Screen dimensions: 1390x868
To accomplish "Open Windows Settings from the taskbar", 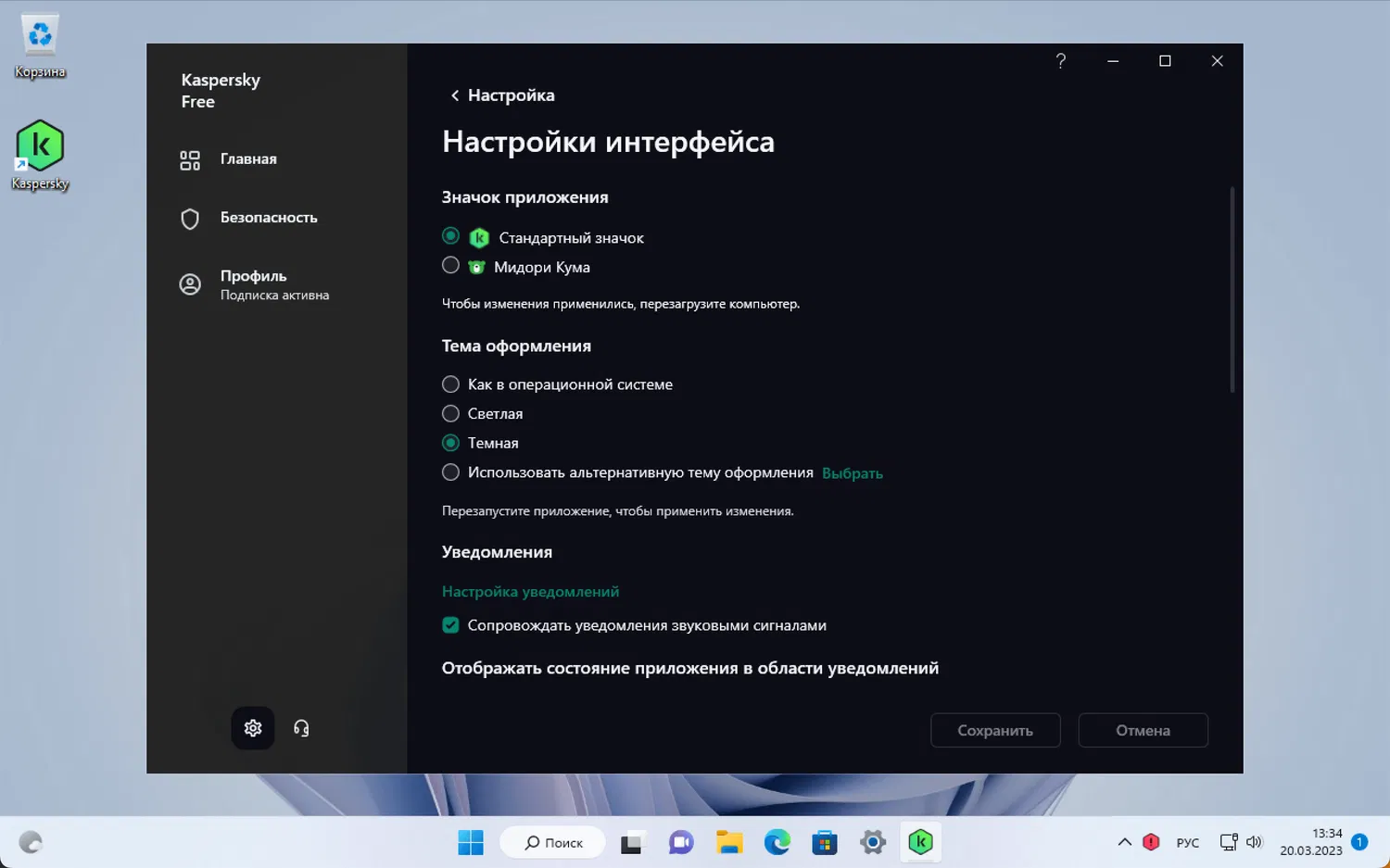I will point(873,842).
